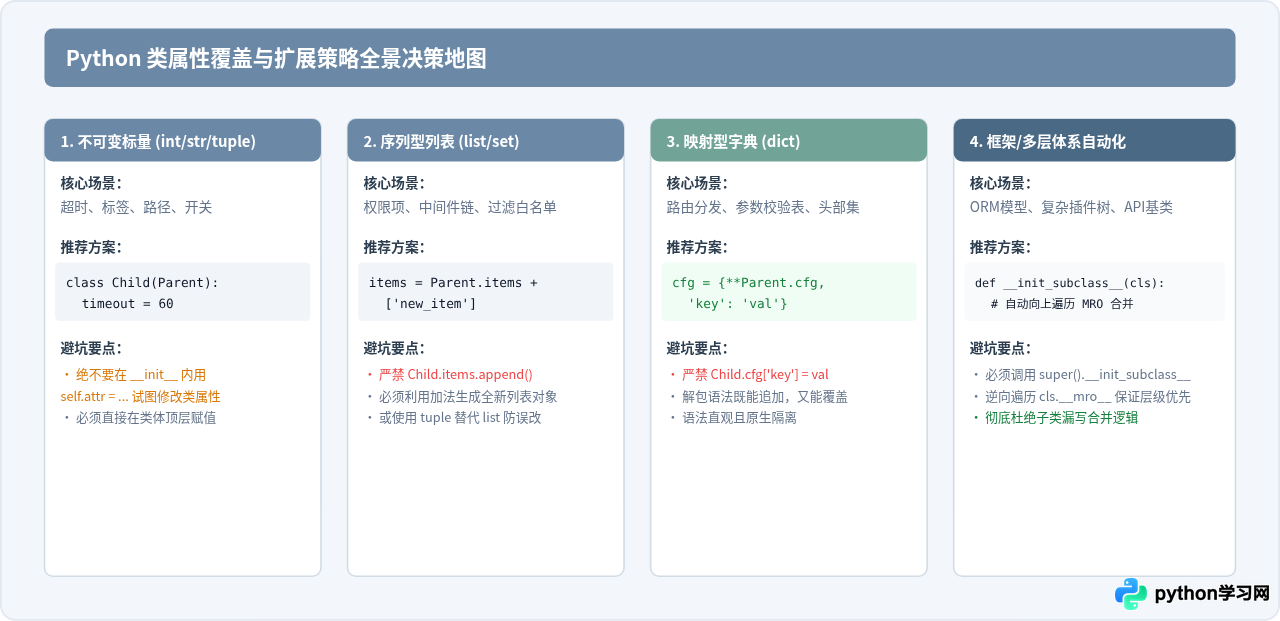Click the title 'Python 类属性覆盖与扩展策略全景决策地图'
The height and width of the screenshot is (621, 1280).
coord(276,58)
